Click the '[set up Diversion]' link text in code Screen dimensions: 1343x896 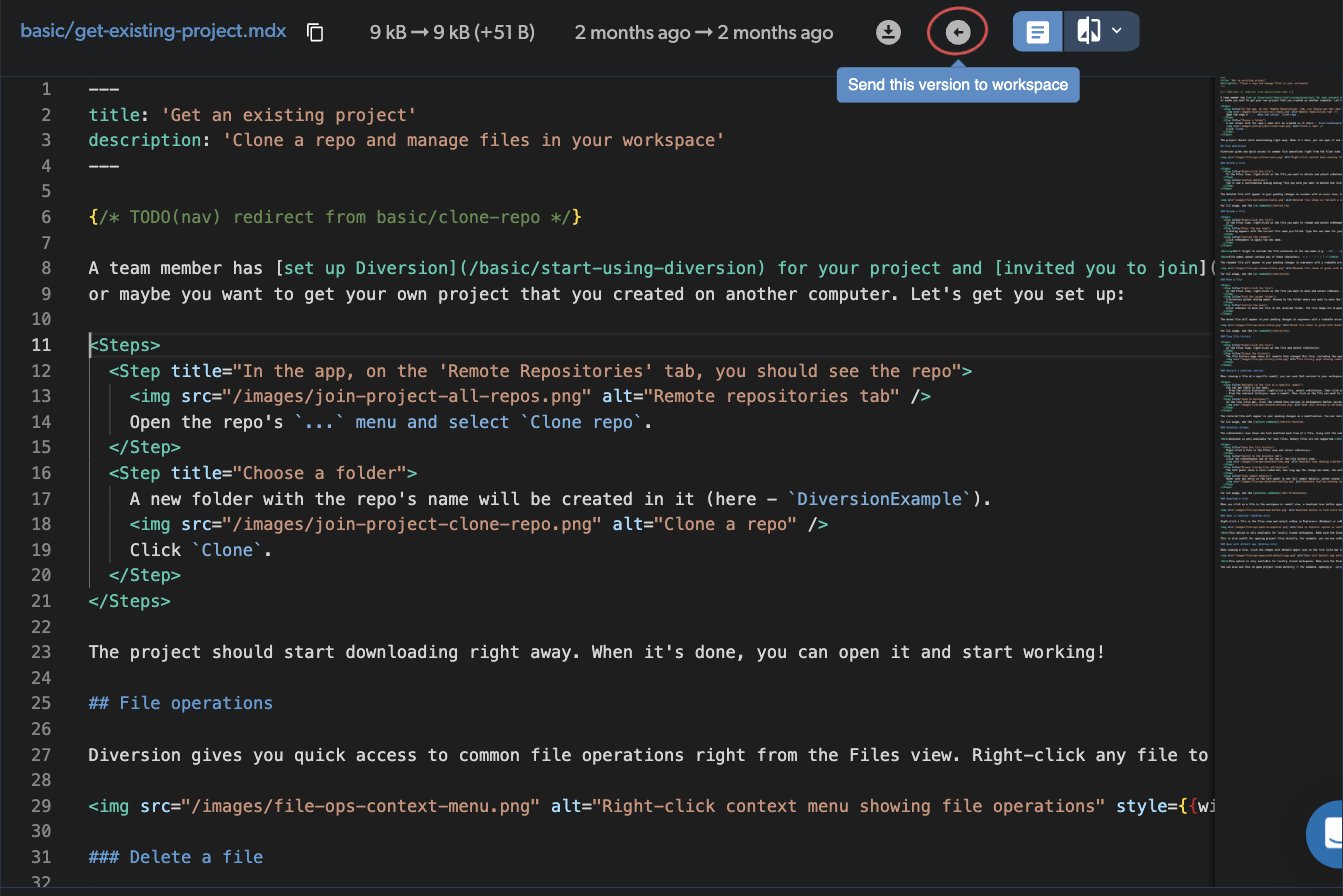(366, 268)
